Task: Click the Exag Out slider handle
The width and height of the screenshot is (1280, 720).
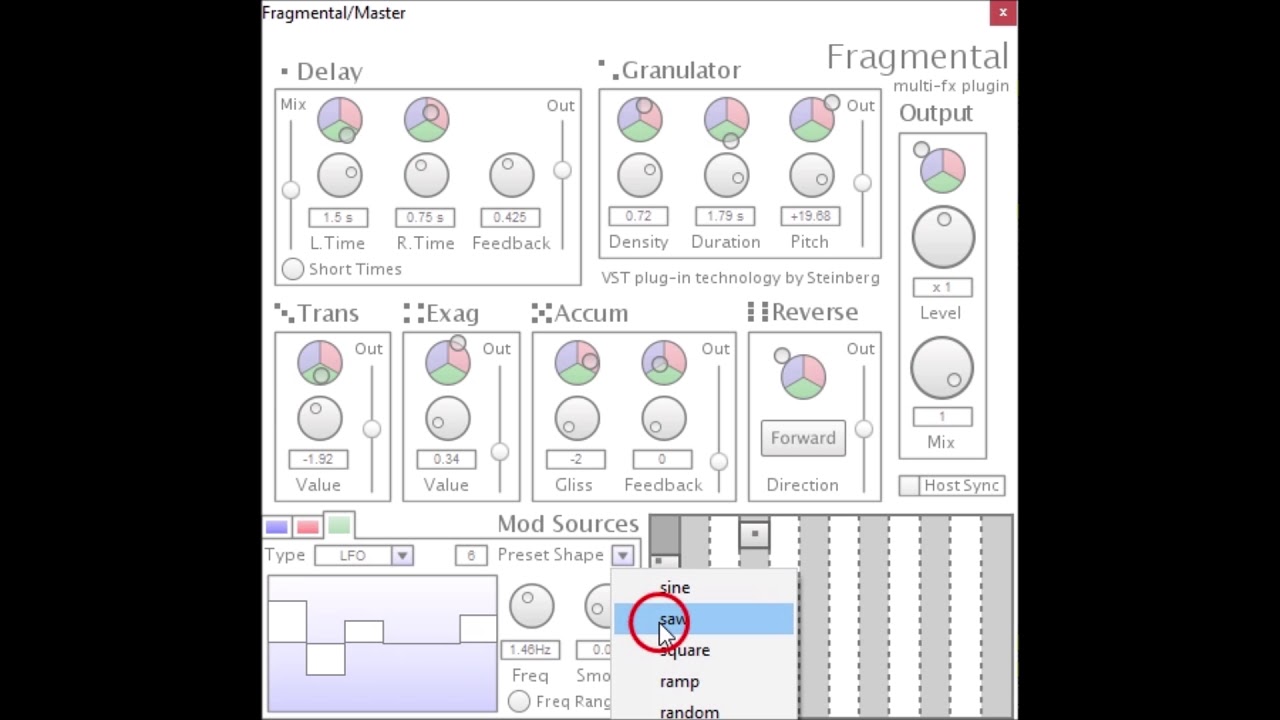Action: point(499,452)
